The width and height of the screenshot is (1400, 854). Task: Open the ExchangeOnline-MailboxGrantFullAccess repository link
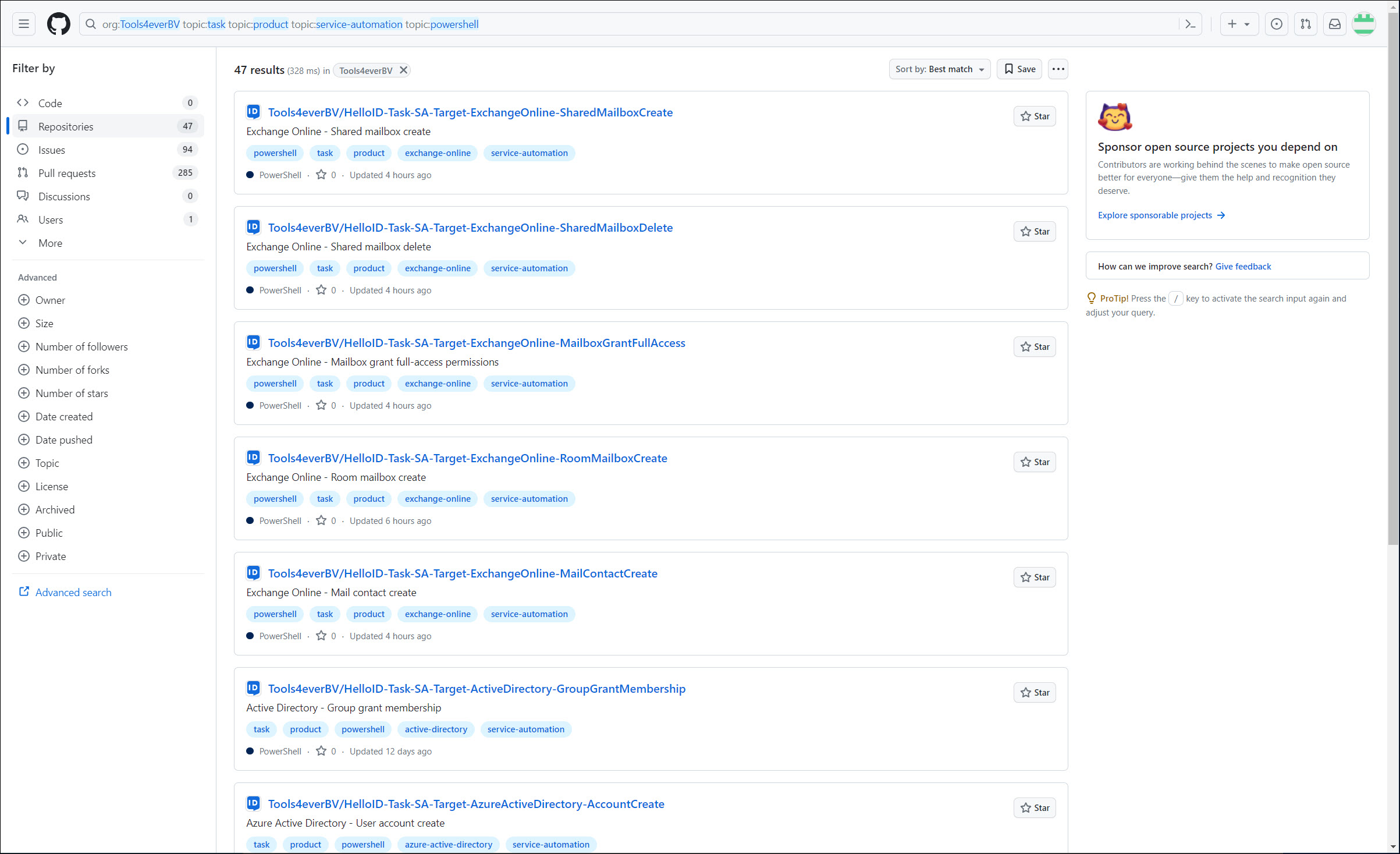(477, 343)
